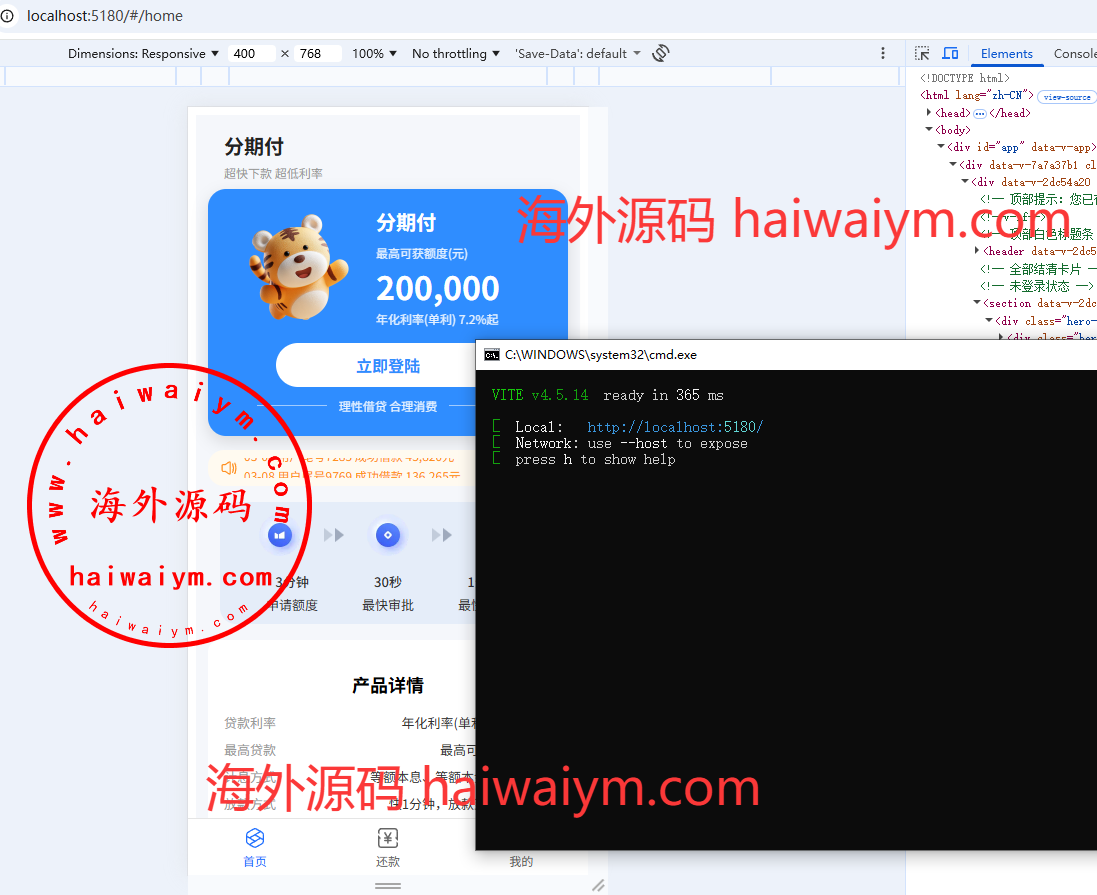Click the tiger mascot image
The height and width of the screenshot is (895, 1097).
(x=291, y=266)
